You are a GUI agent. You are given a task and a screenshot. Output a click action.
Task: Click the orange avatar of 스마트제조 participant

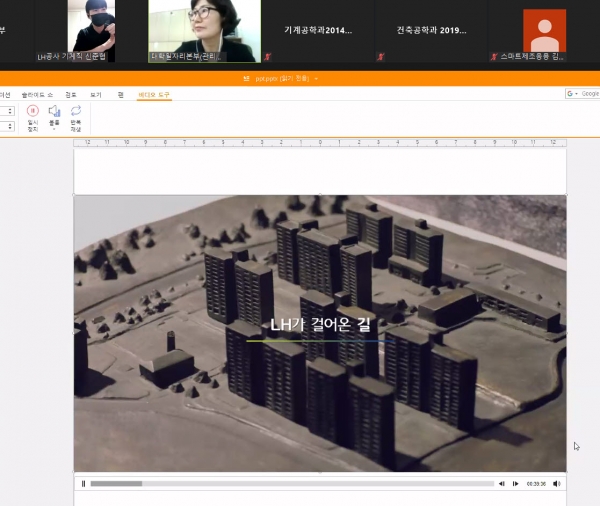tap(544, 31)
